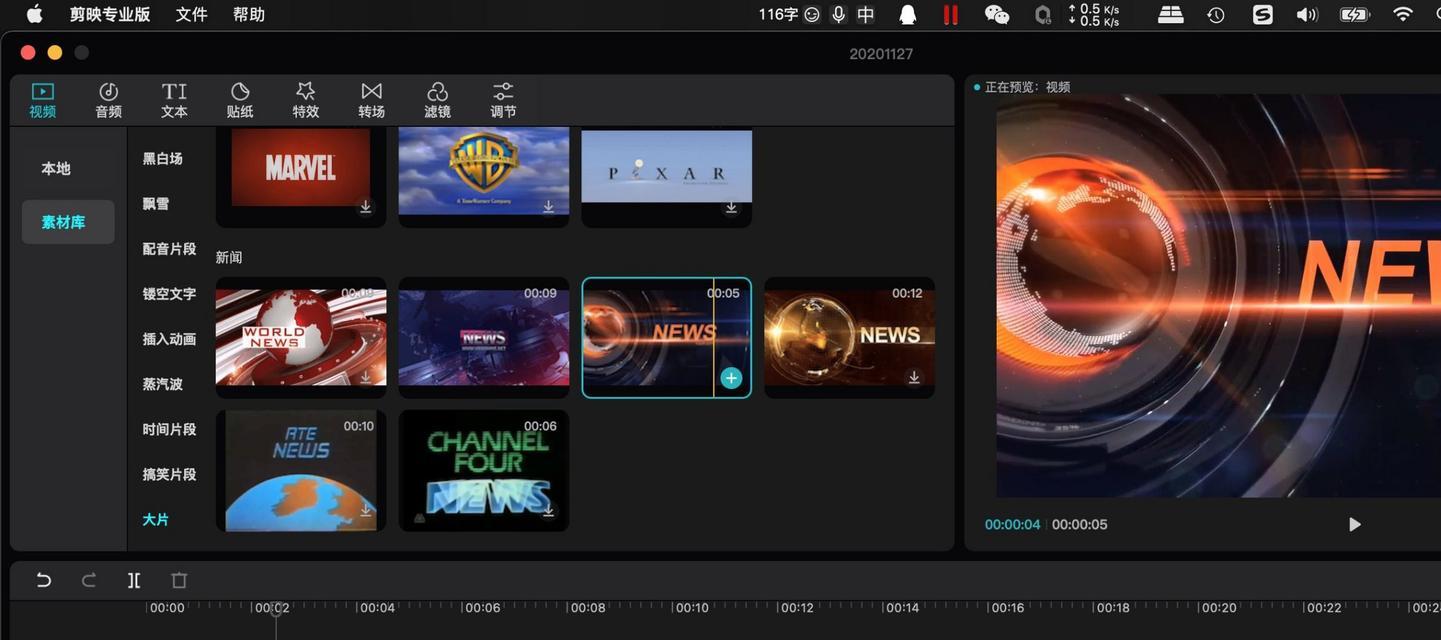The height and width of the screenshot is (640, 1441).
Task: Click the 正在预览: 视频 label
Action: click(1028, 87)
